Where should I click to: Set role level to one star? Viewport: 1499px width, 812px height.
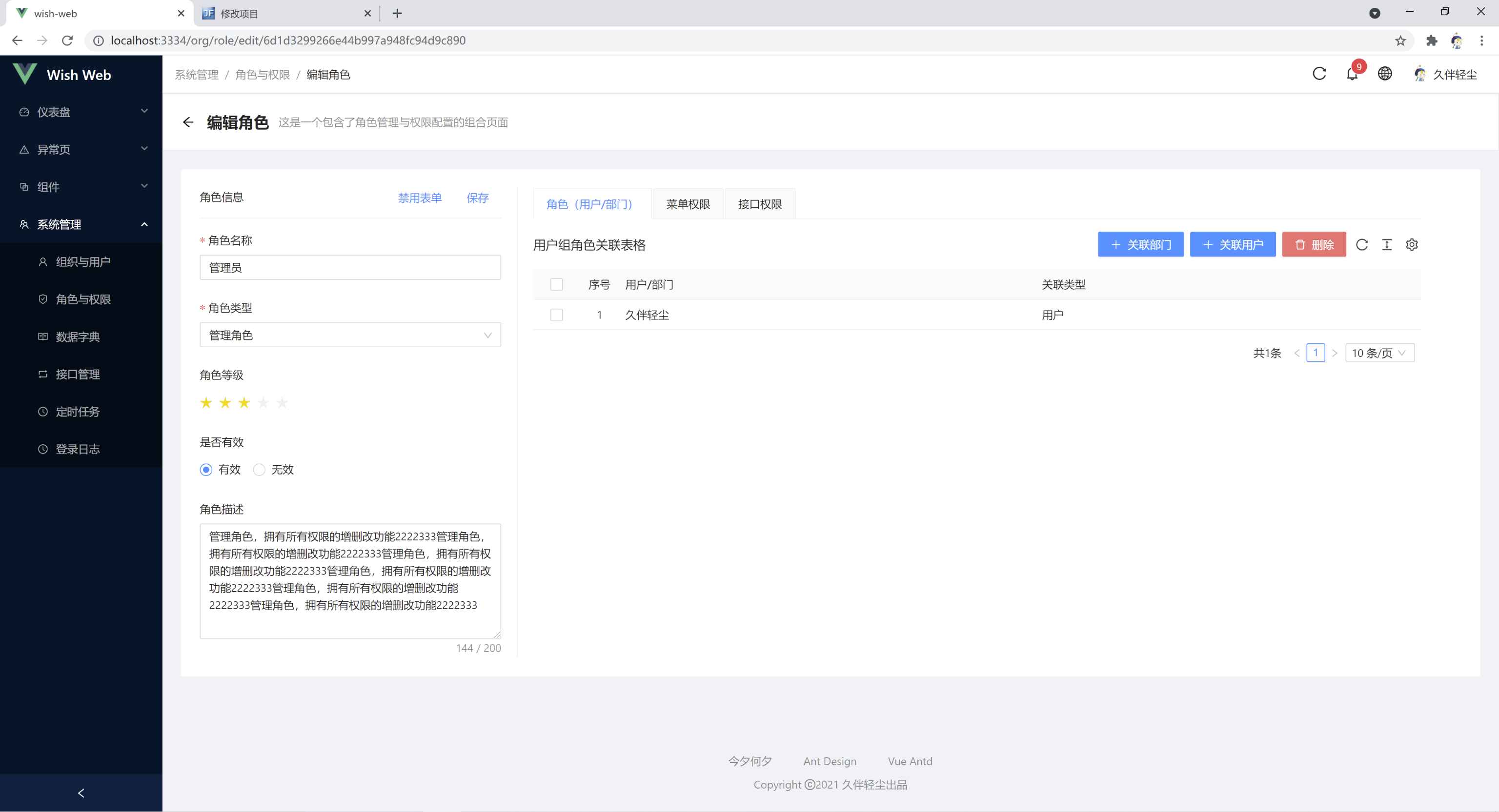tap(206, 402)
